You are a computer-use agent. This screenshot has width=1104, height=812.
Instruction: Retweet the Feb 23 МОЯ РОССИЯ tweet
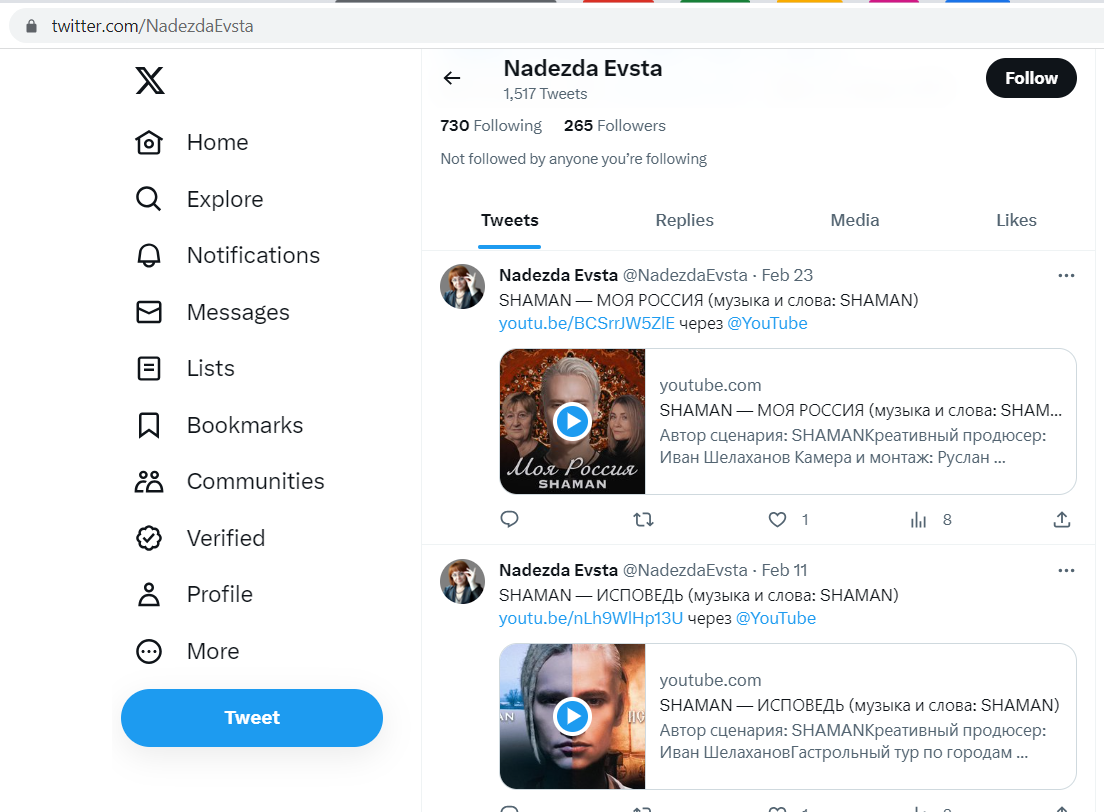click(x=644, y=520)
